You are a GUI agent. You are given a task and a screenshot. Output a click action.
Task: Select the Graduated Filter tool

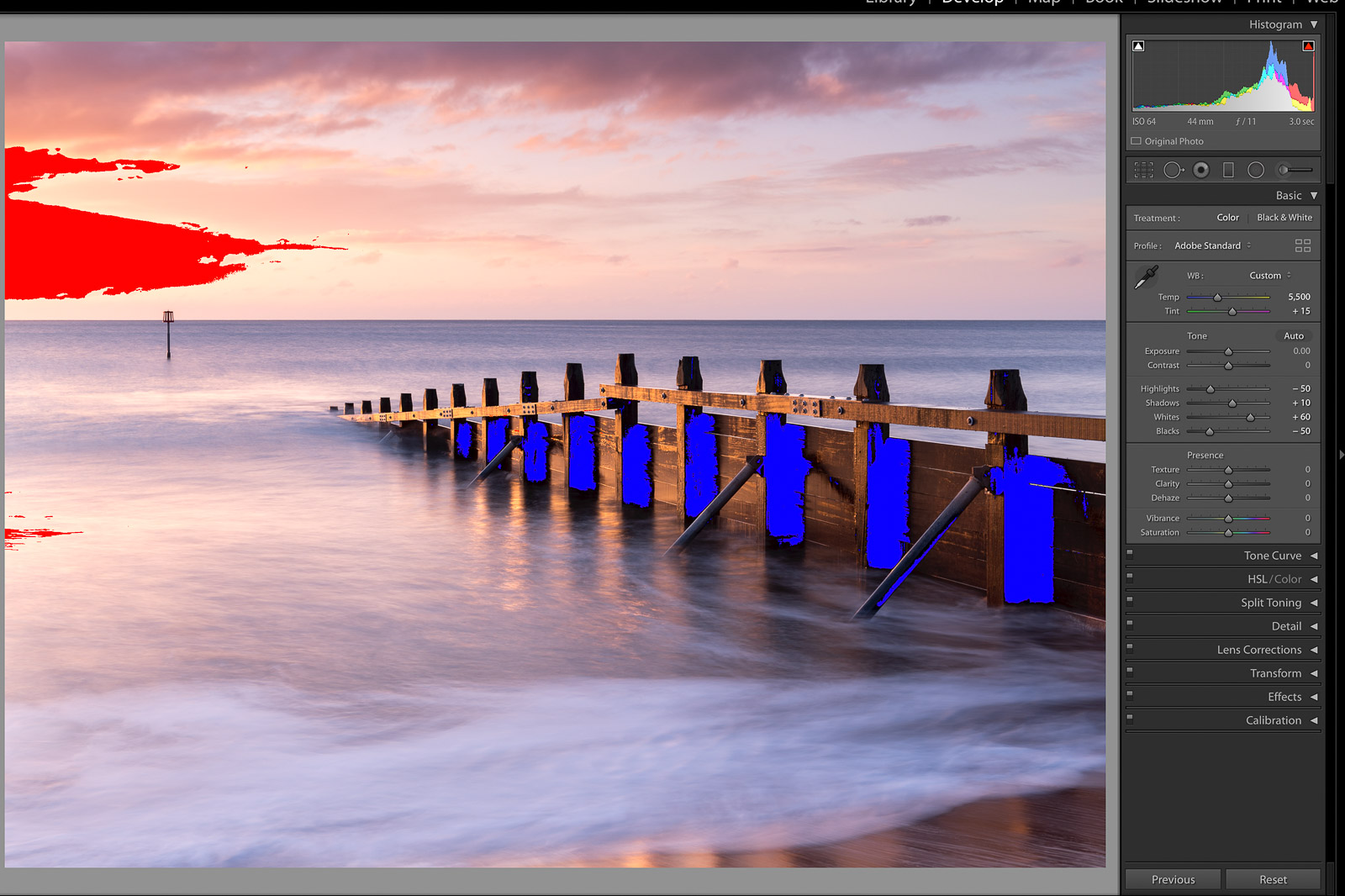click(1228, 171)
